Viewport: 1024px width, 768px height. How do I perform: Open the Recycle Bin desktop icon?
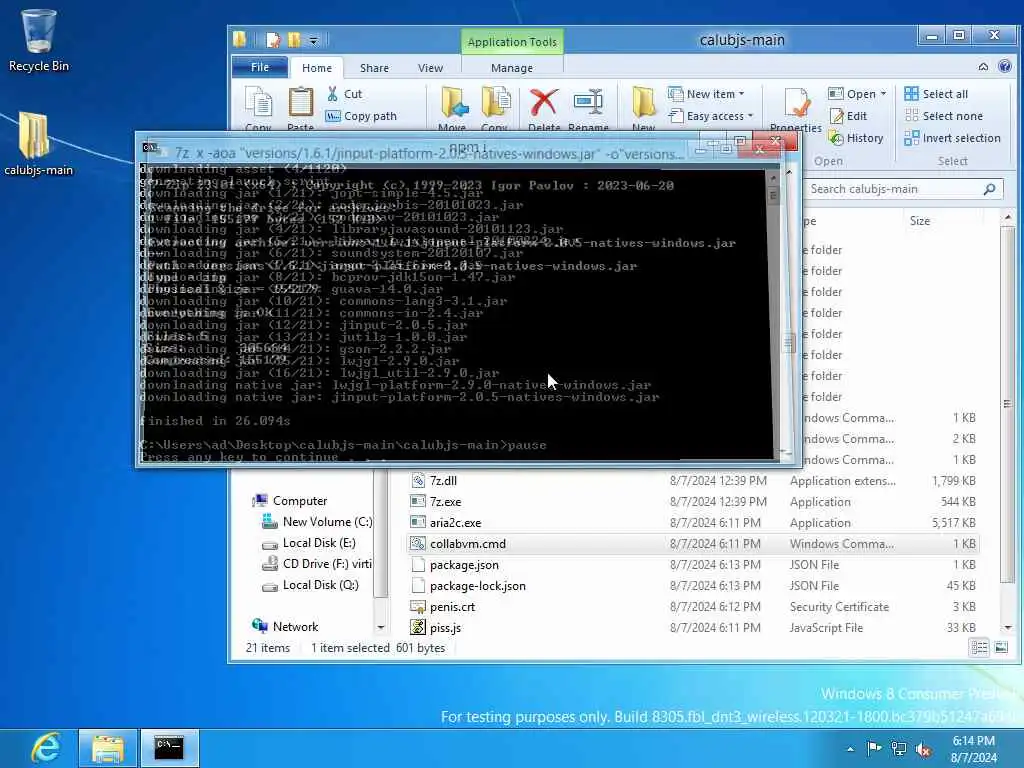click(39, 39)
